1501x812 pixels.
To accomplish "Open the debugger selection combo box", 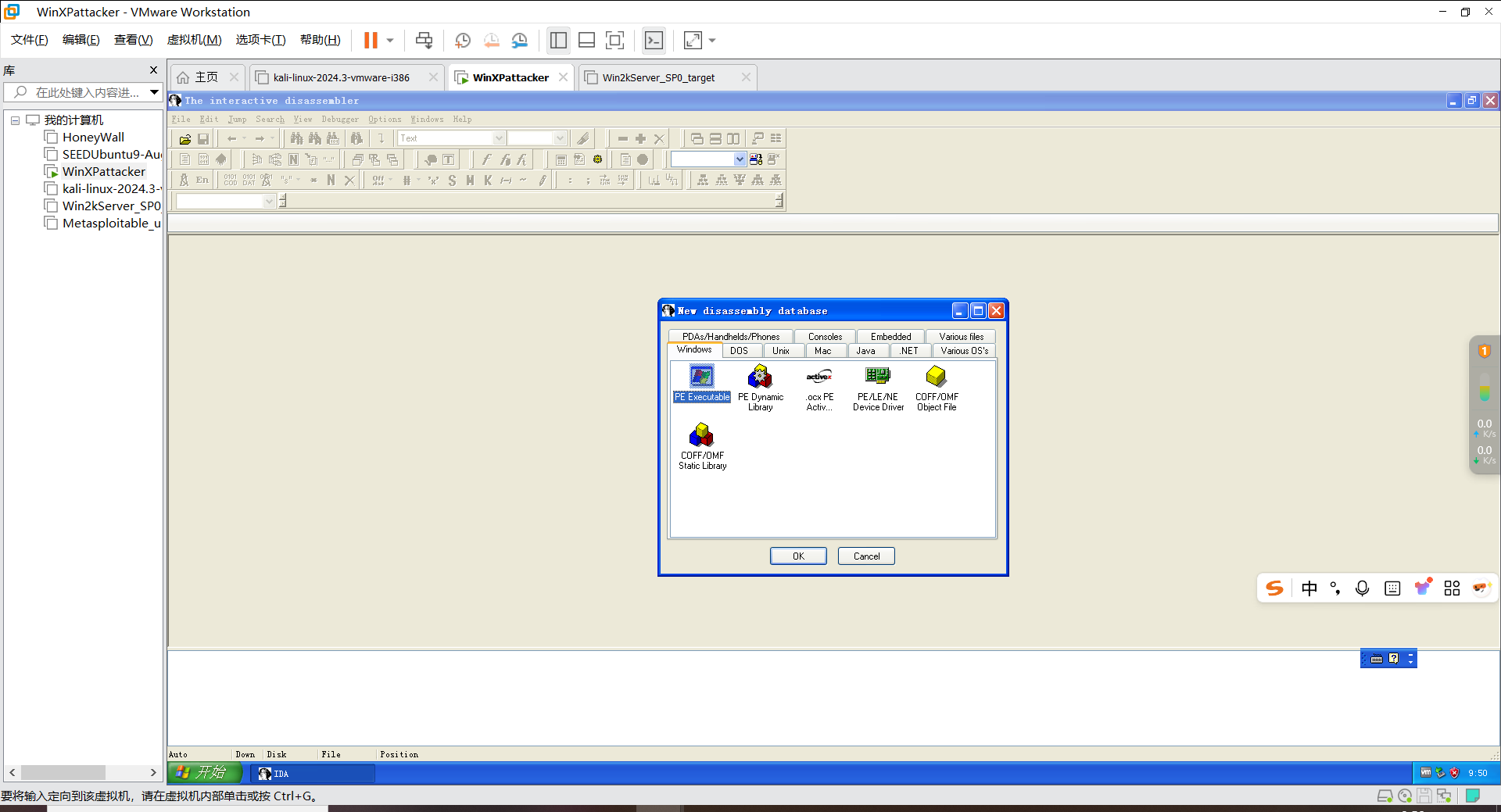I will (740, 159).
